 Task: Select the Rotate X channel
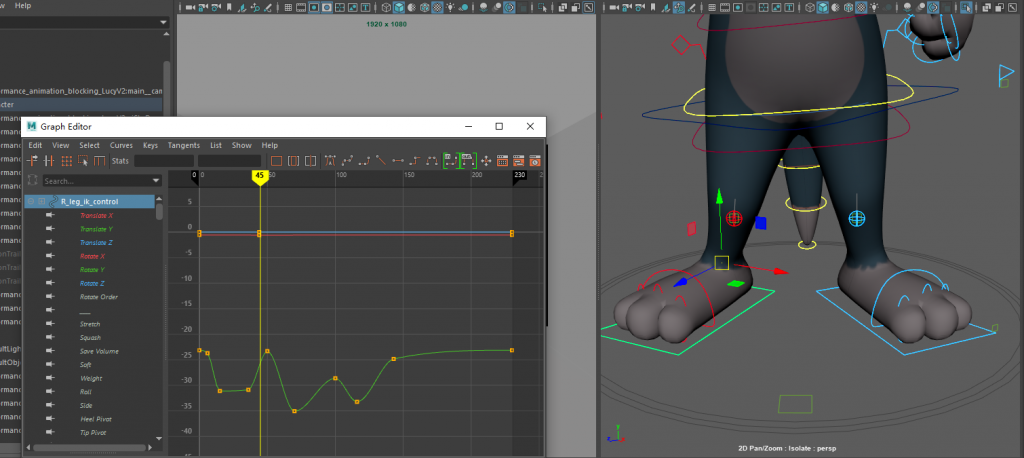point(92,256)
